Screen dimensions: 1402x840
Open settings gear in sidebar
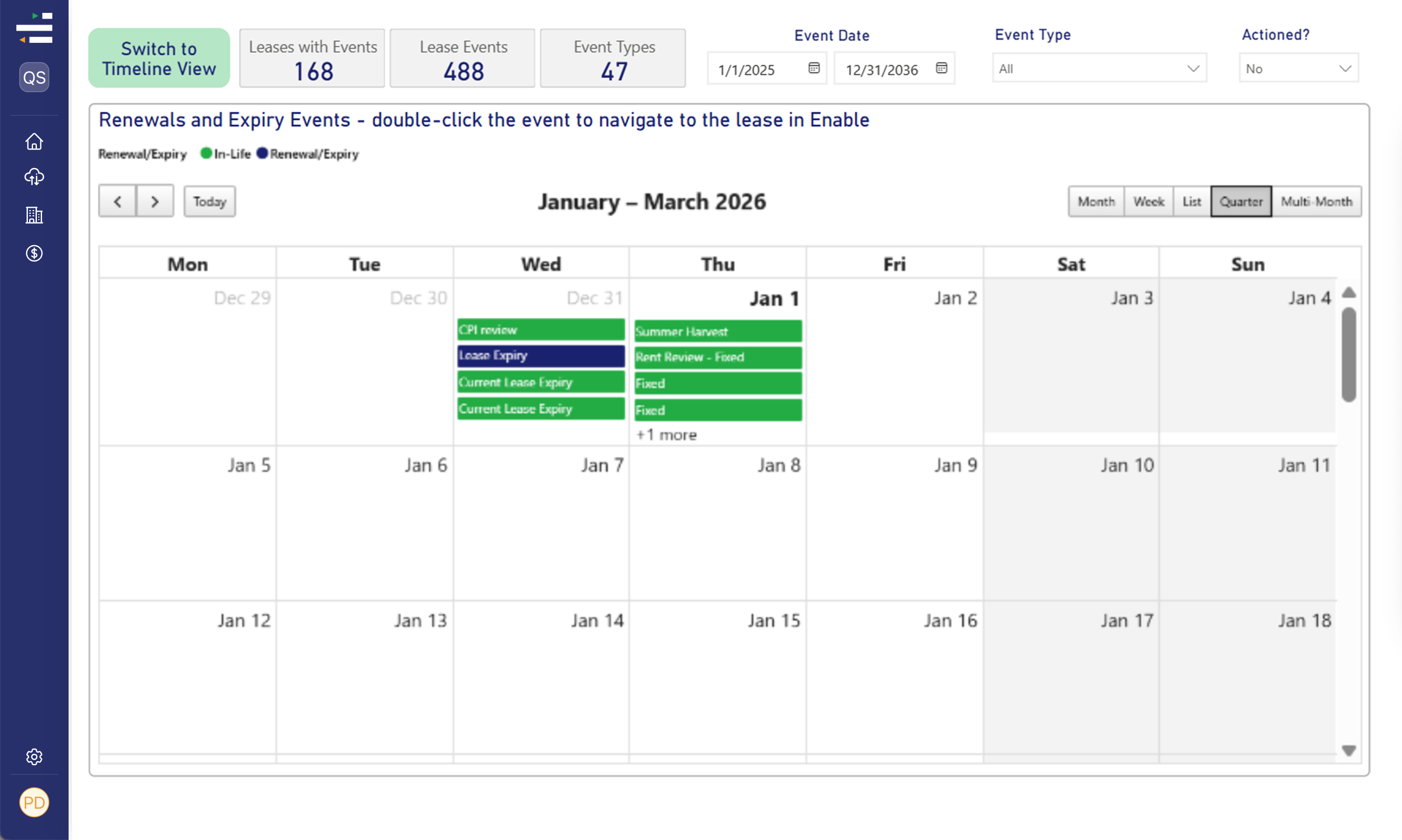[34, 757]
